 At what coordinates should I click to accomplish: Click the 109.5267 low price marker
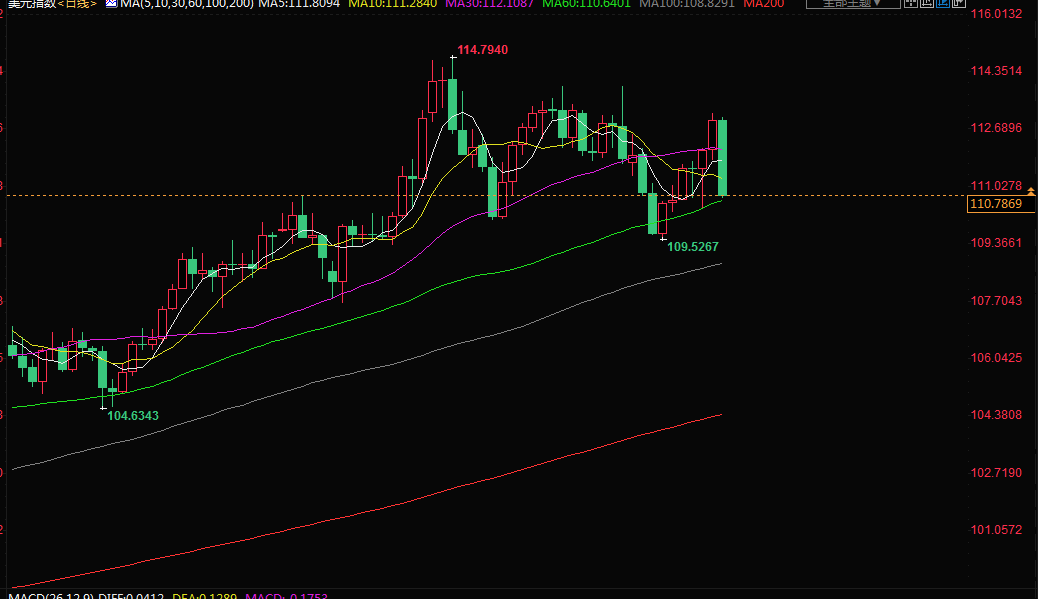tap(693, 246)
